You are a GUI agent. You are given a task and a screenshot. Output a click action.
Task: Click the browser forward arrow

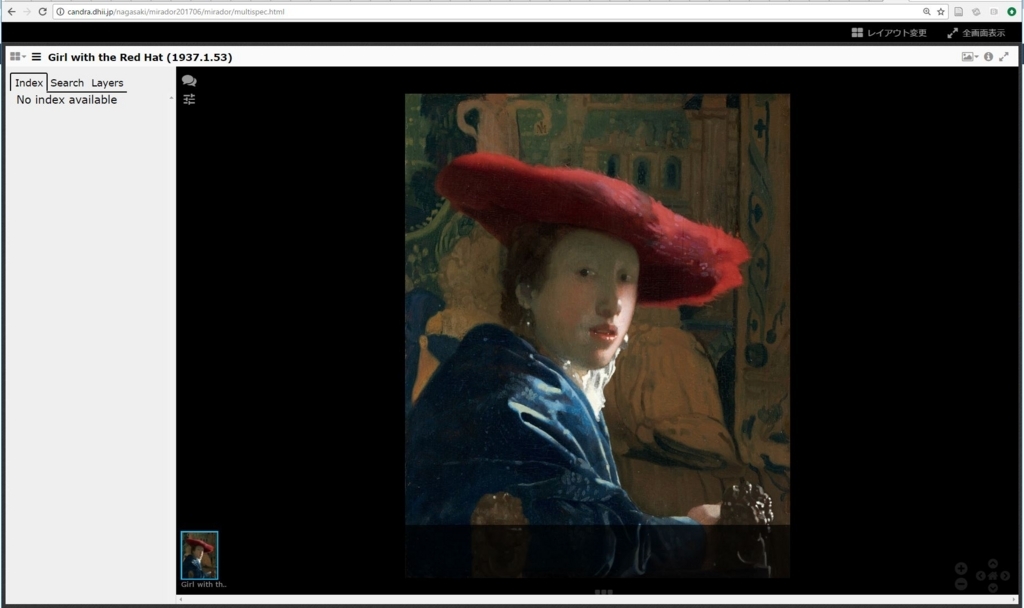27,11
